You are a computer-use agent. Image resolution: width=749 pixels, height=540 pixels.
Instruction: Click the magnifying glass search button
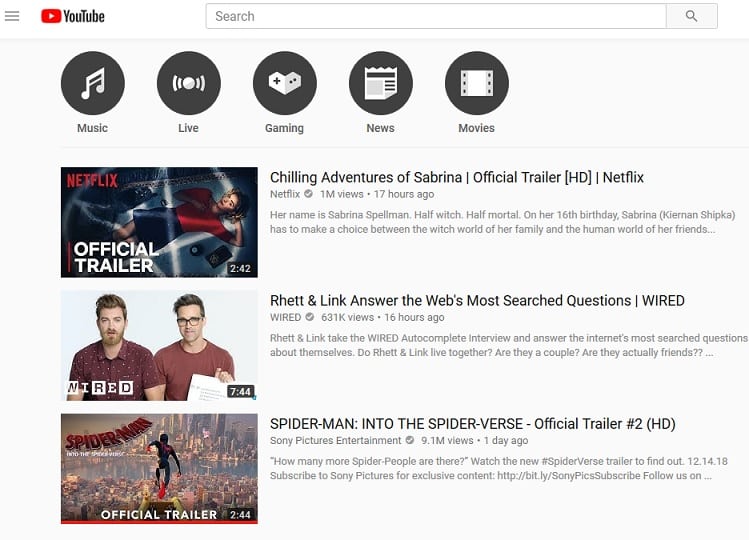point(692,16)
